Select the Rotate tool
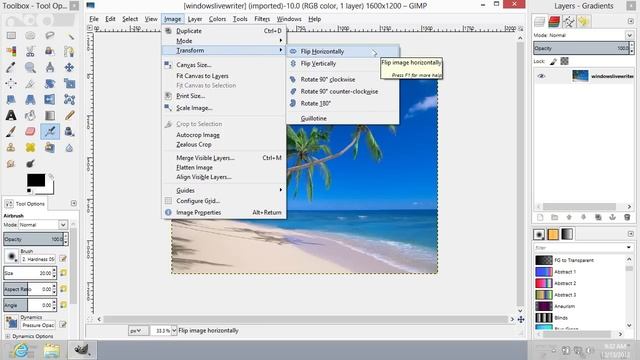 pos(50,83)
